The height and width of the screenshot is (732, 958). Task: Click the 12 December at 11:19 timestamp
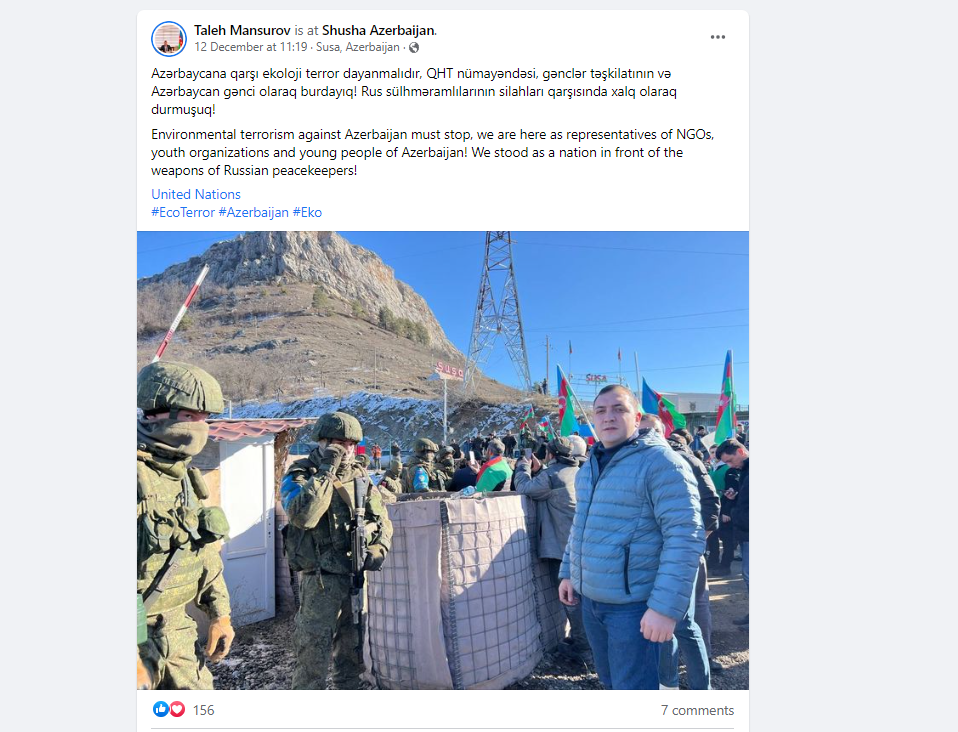coord(250,47)
